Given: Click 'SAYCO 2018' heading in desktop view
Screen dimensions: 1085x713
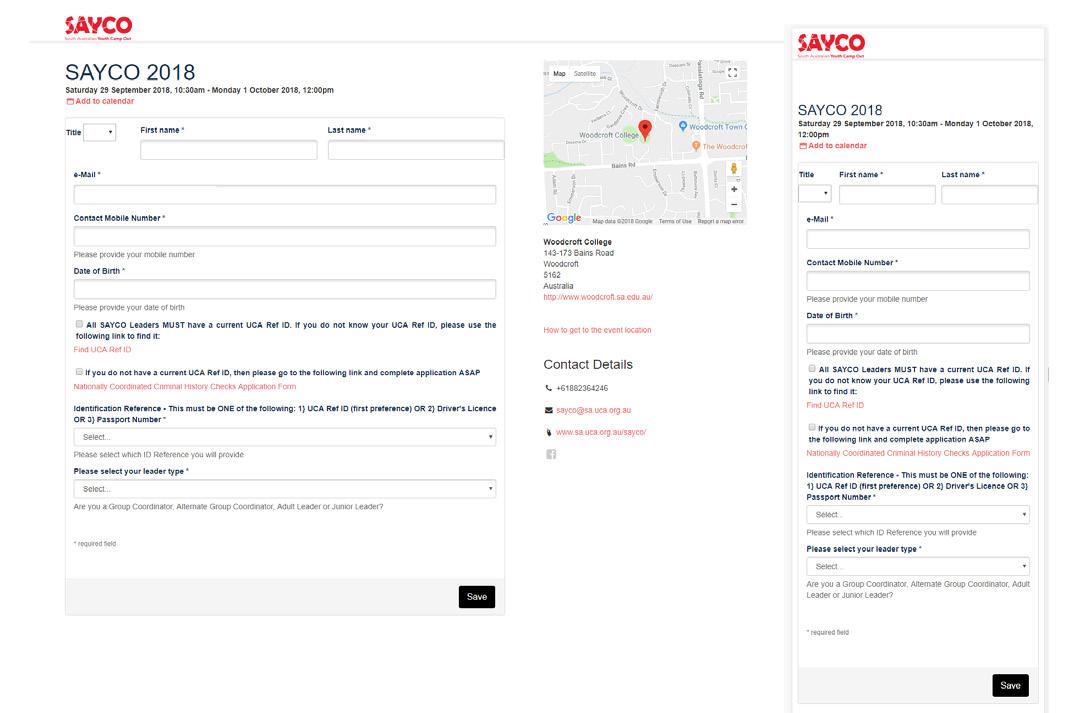Looking at the screenshot, I should coord(130,72).
